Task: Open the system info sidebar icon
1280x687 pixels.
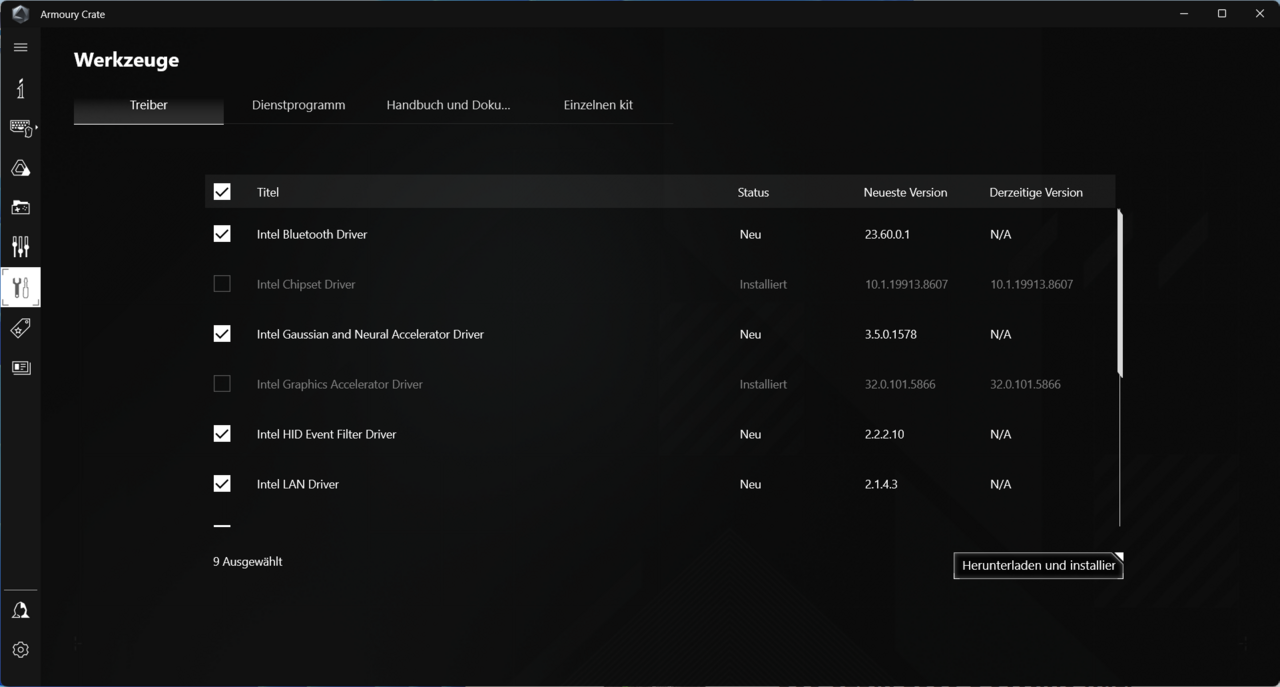Action: click(x=20, y=88)
